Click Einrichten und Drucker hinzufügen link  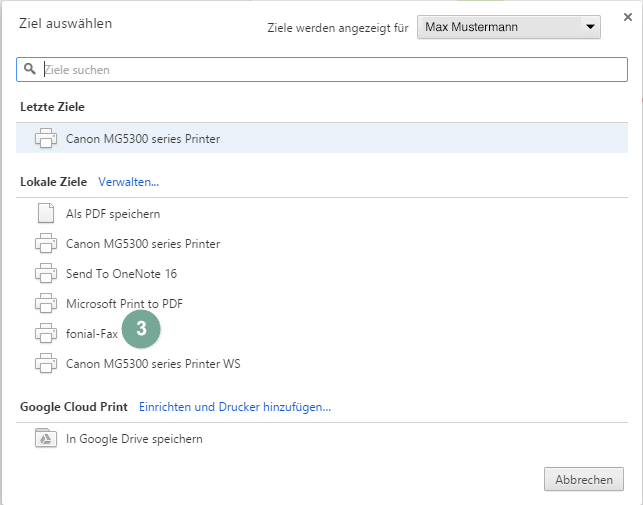(x=235, y=407)
